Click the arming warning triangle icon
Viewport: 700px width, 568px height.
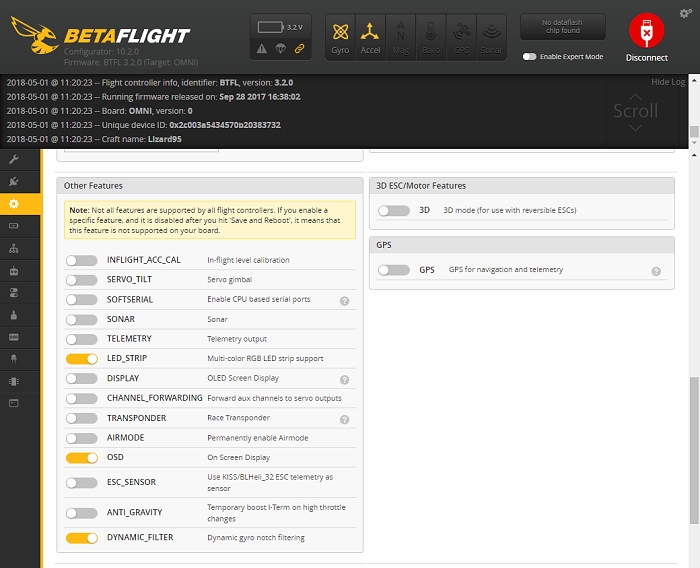[262, 48]
